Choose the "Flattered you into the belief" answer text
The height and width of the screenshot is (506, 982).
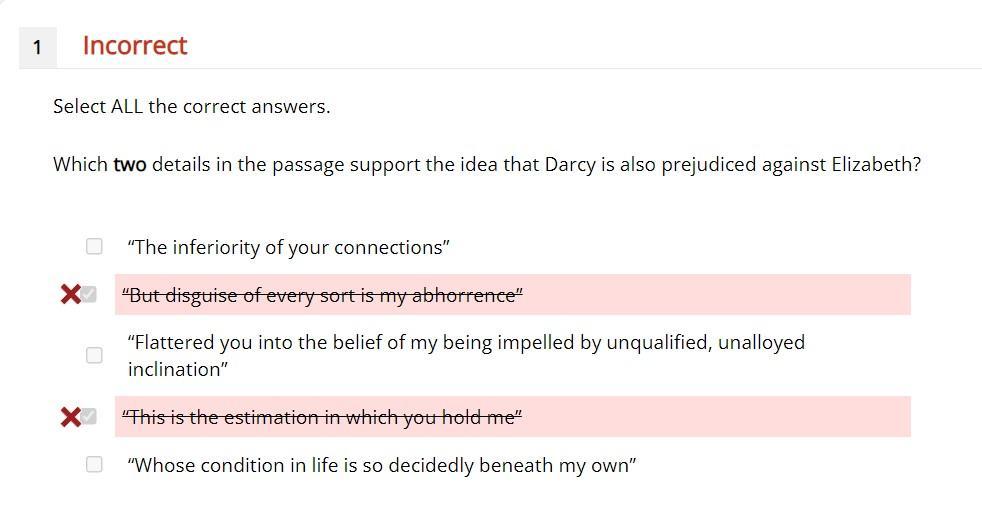(x=466, y=355)
